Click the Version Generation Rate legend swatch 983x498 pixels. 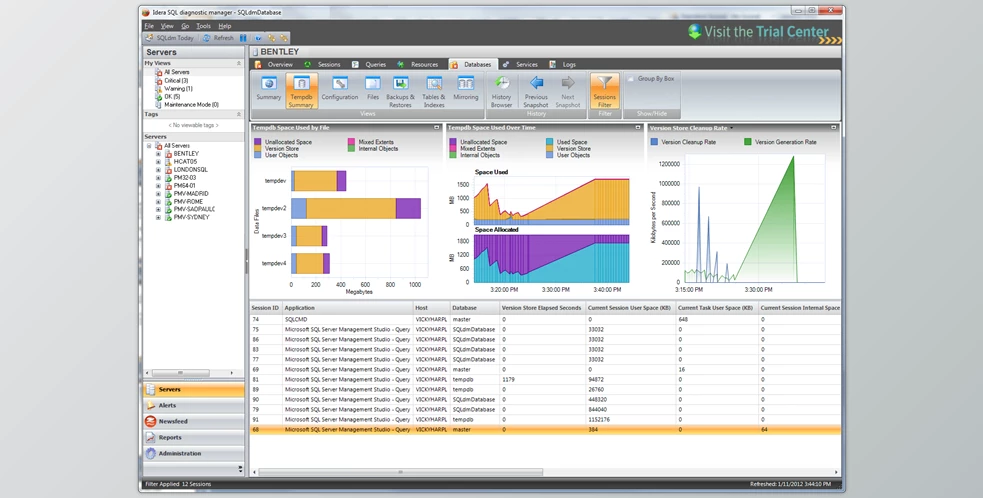point(747,142)
